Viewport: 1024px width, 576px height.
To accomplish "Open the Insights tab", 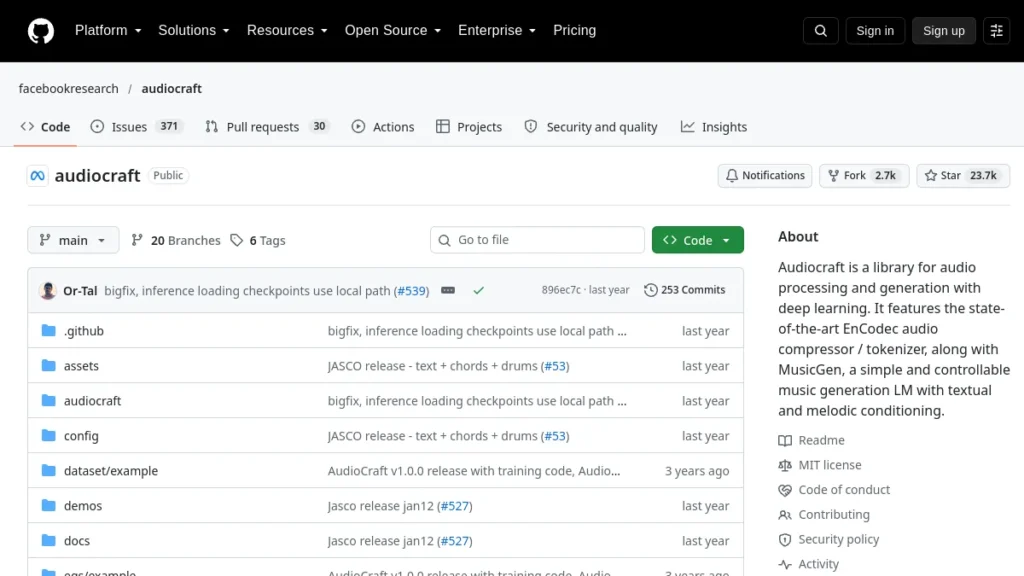I will click(x=714, y=127).
